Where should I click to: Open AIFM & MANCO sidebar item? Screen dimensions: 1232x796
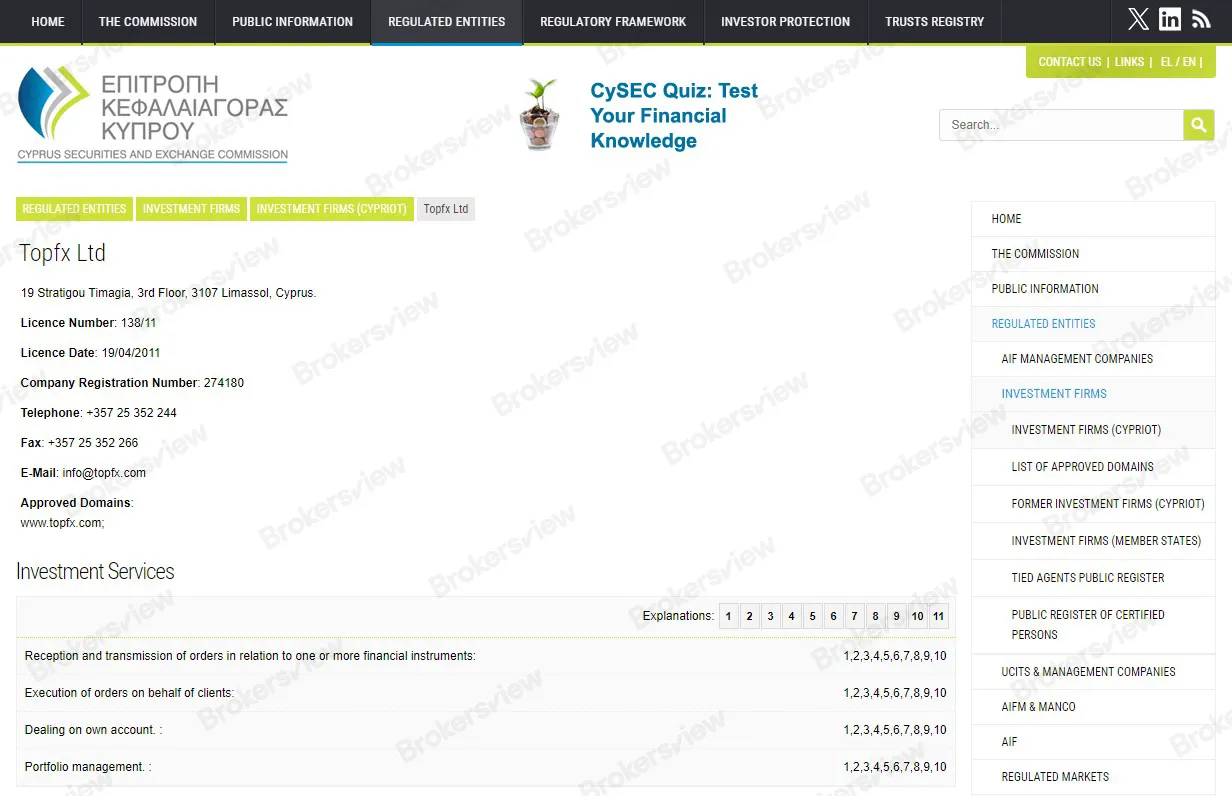(x=1093, y=707)
